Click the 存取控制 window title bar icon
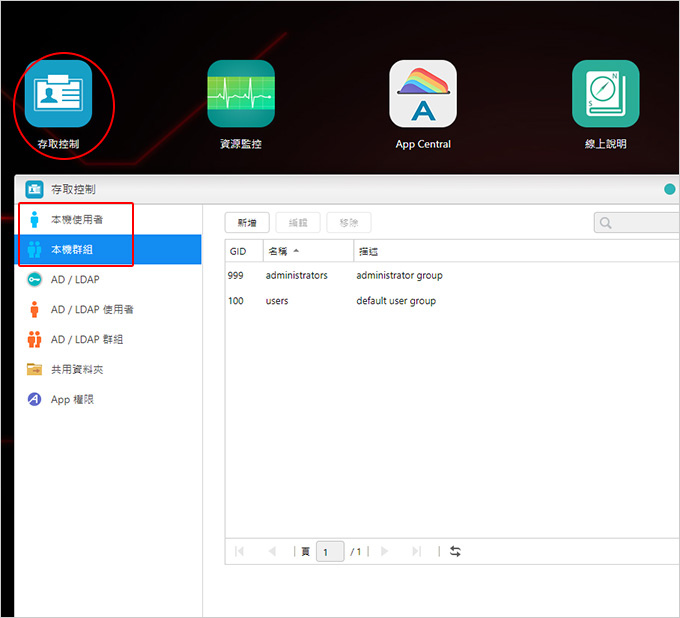Image resolution: width=680 pixels, height=618 pixels. pos(34,189)
